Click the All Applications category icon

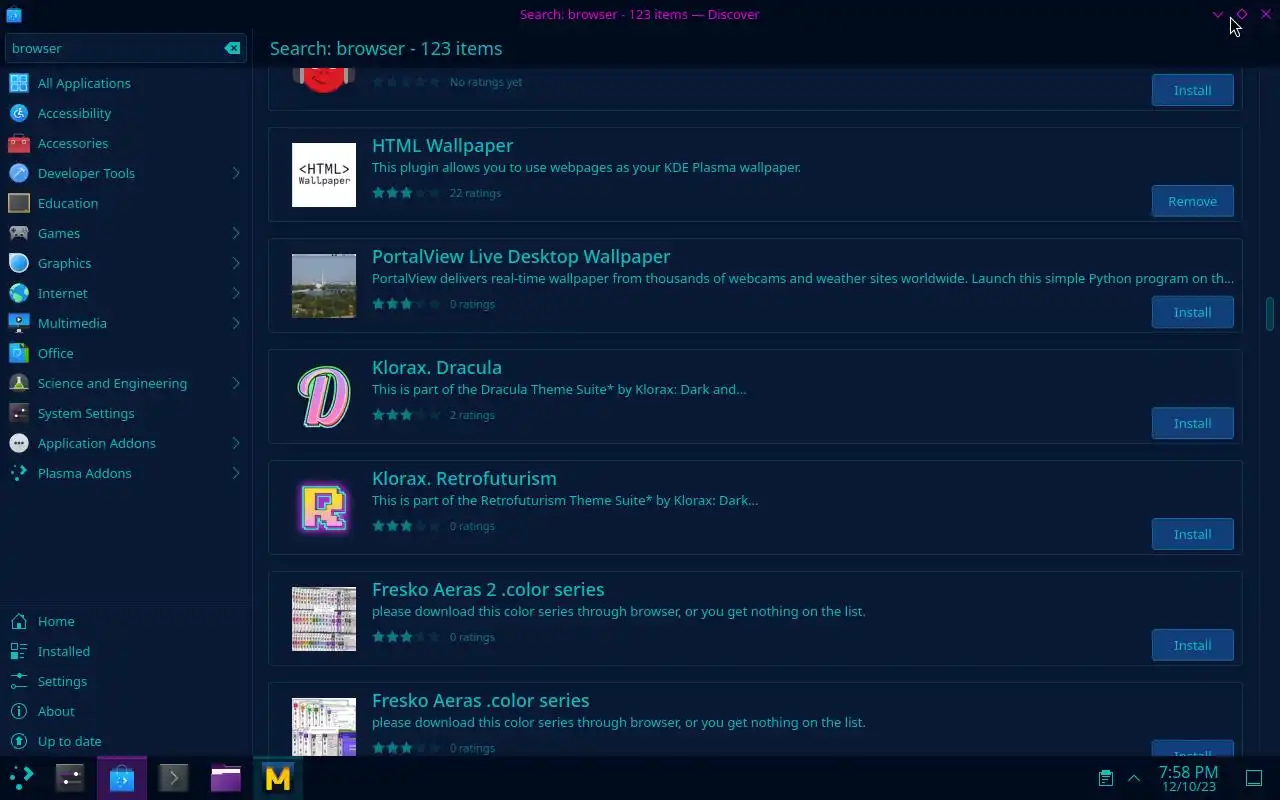pyautogui.click(x=19, y=83)
